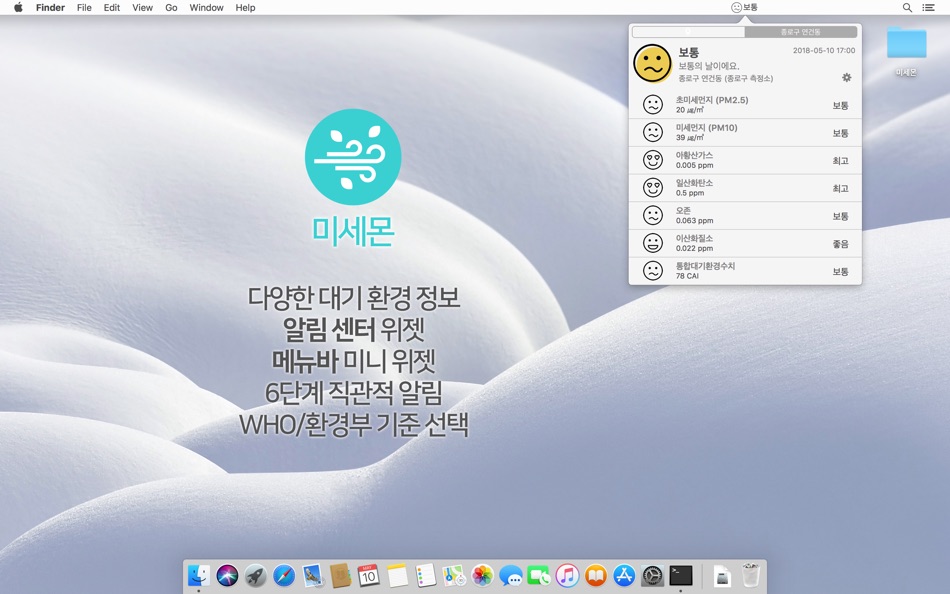The width and height of the screenshot is (950, 594).
Task: Click the smiling face beside 이산화질소
Action: (x=653, y=243)
